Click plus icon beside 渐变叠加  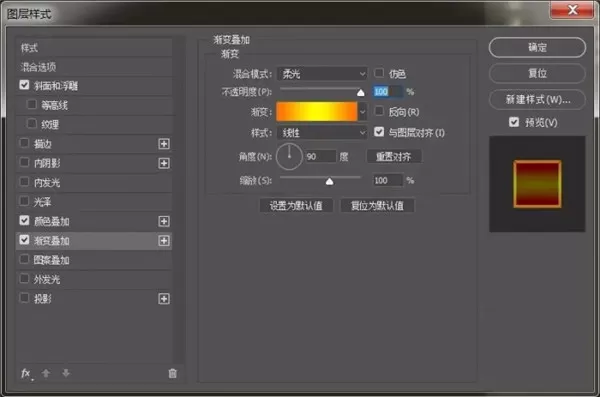(164, 241)
